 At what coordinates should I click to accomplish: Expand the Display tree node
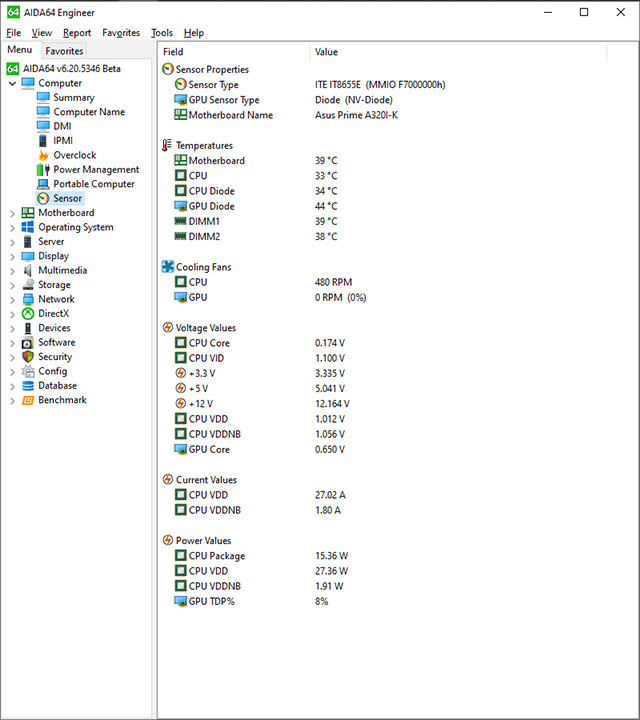click(x=12, y=256)
